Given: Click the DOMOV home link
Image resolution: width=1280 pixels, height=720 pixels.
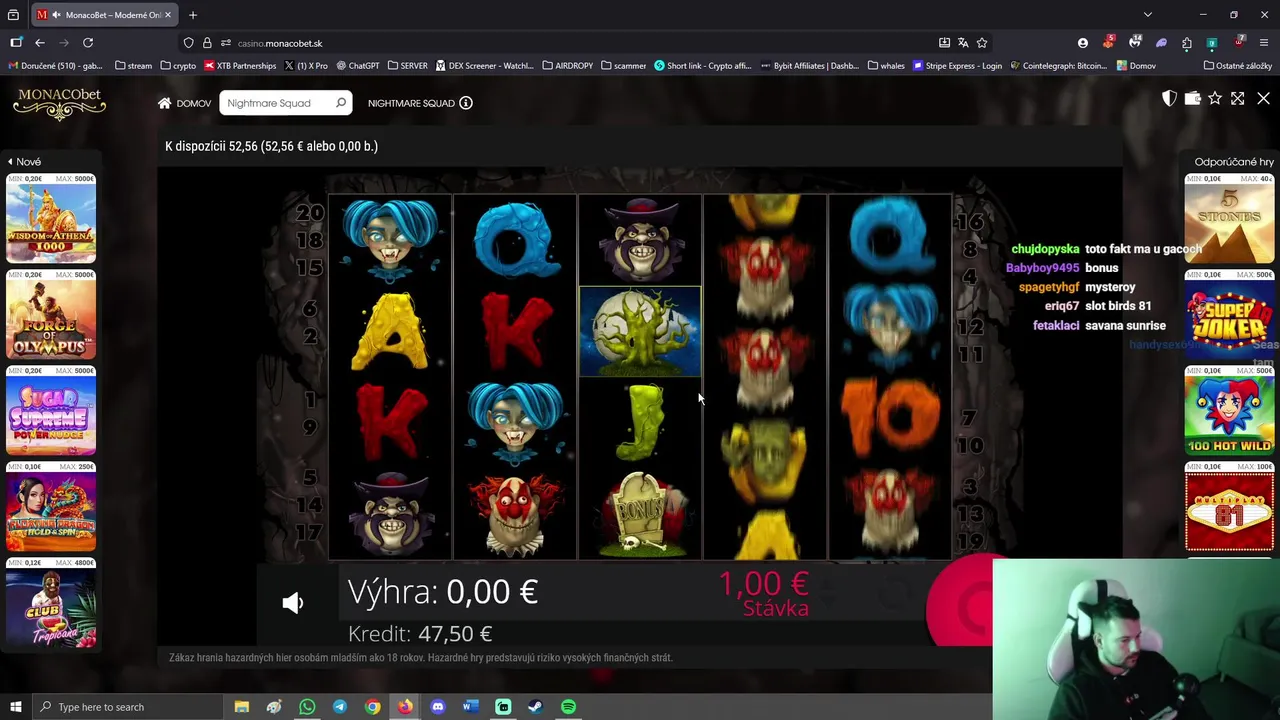Looking at the screenshot, I should click(193, 103).
